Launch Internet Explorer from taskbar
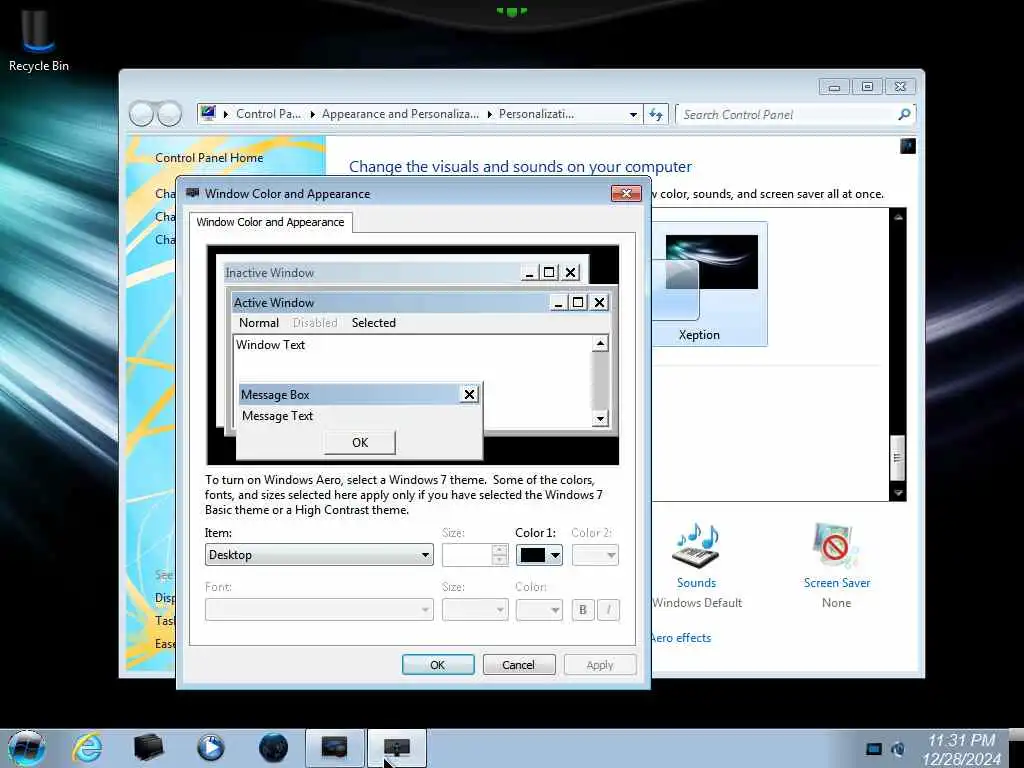Screen dimensions: 1024x768 pyautogui.click(x=88, y=748)
